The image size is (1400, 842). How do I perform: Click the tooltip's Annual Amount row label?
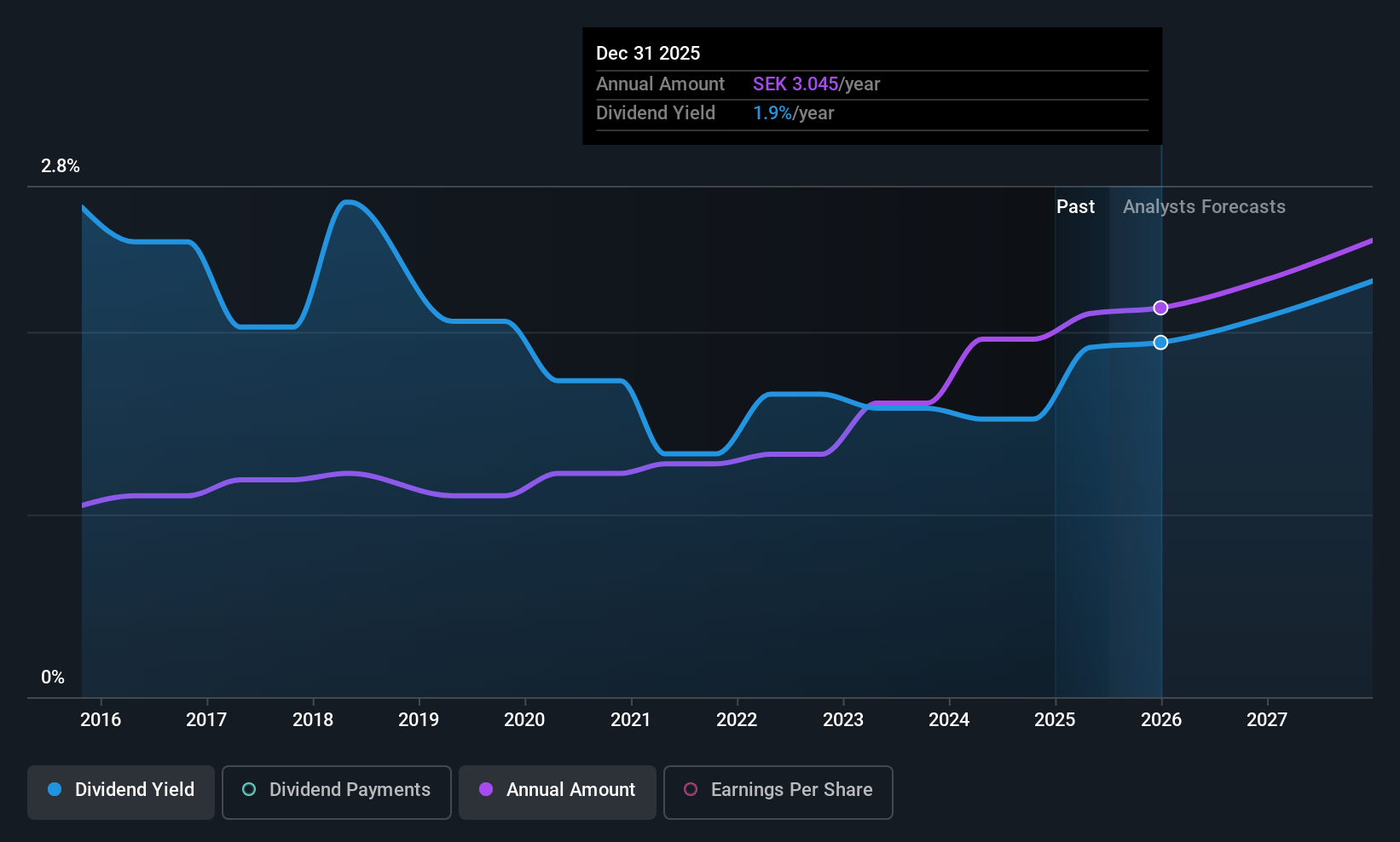coord(660,84)
